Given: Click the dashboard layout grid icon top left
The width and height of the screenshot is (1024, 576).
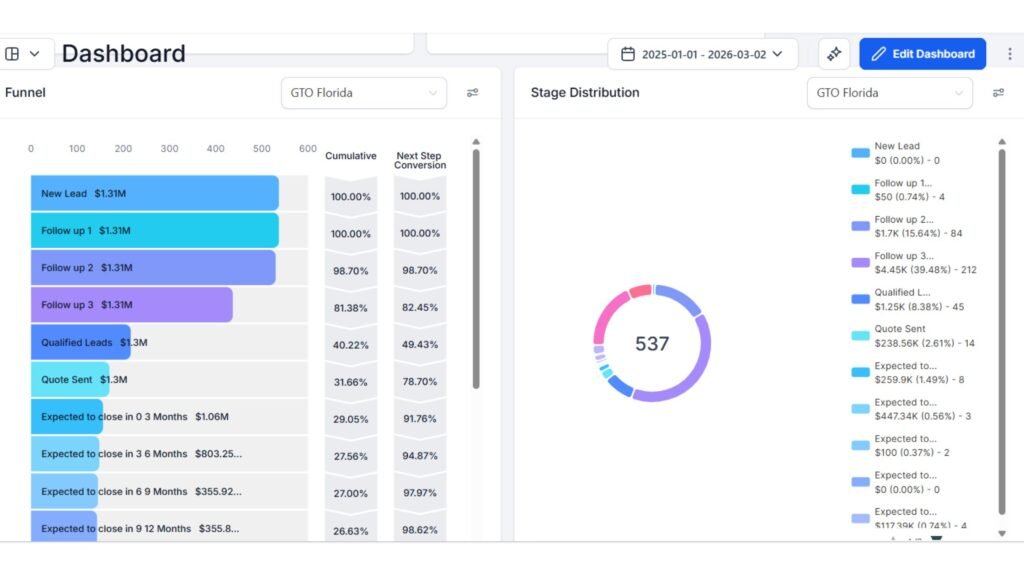Looking at the screenshot, I should [x=14, y=53].
